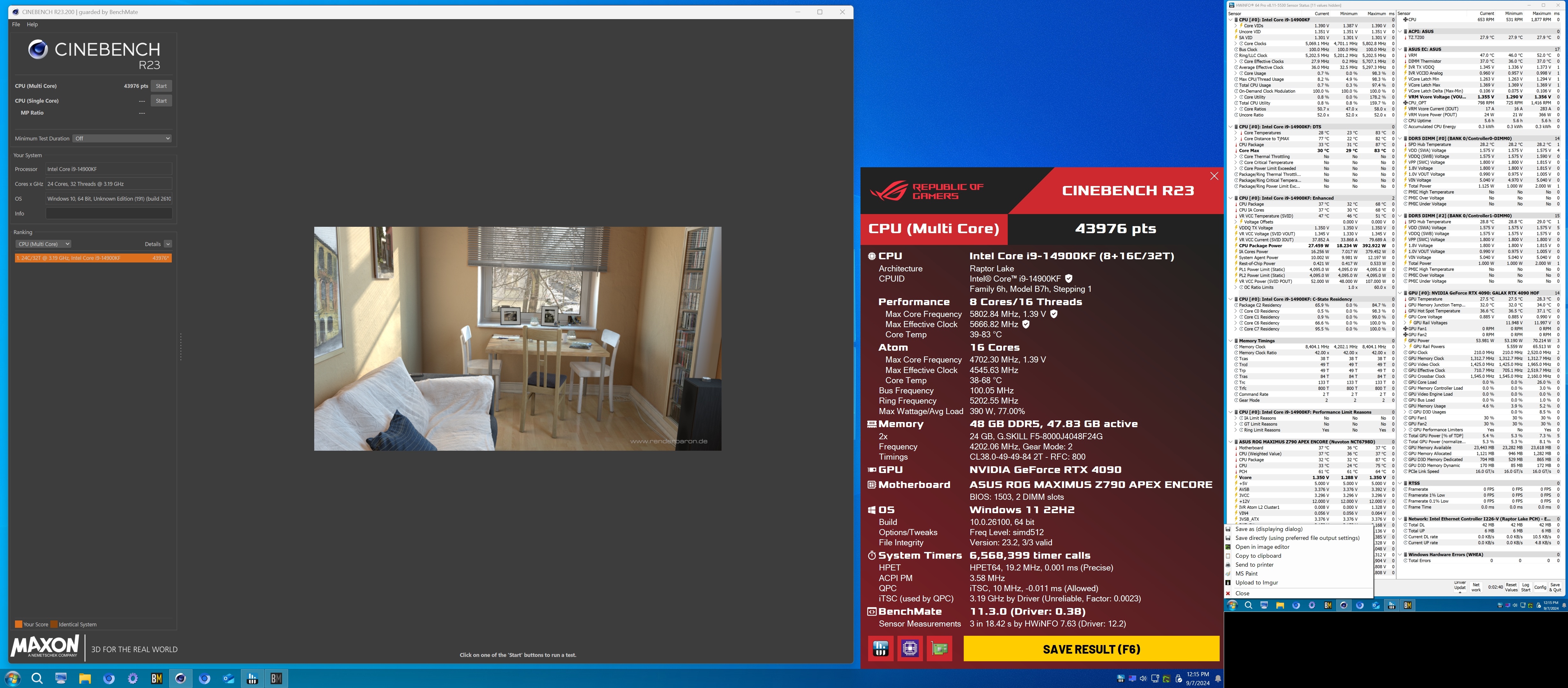1568x688 pixels.
Task: Launch the CPU-Z icon in BenchMate result panel
Action: pyautogui.click(x=910, y=649)
